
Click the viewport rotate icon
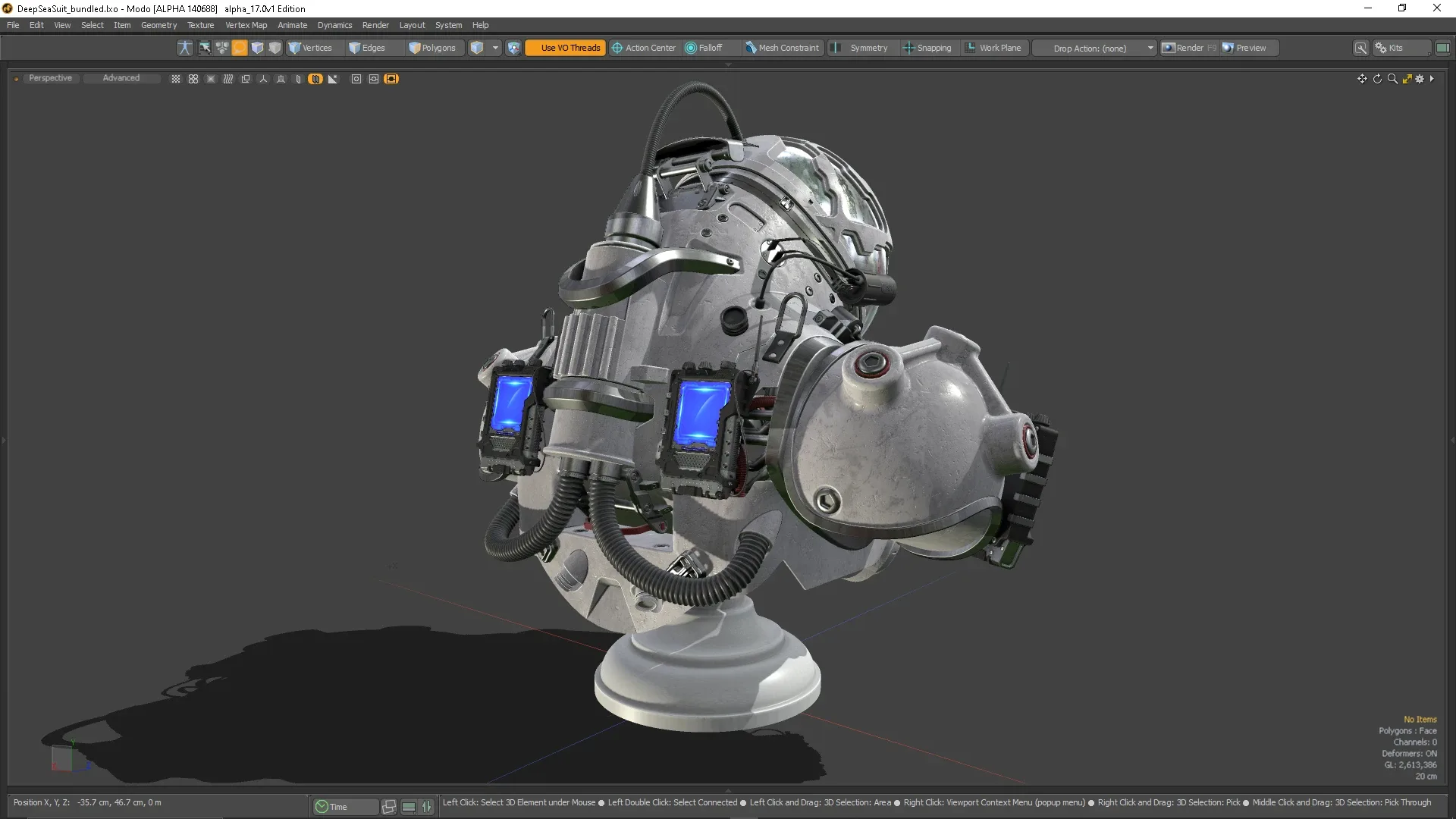1377,79
